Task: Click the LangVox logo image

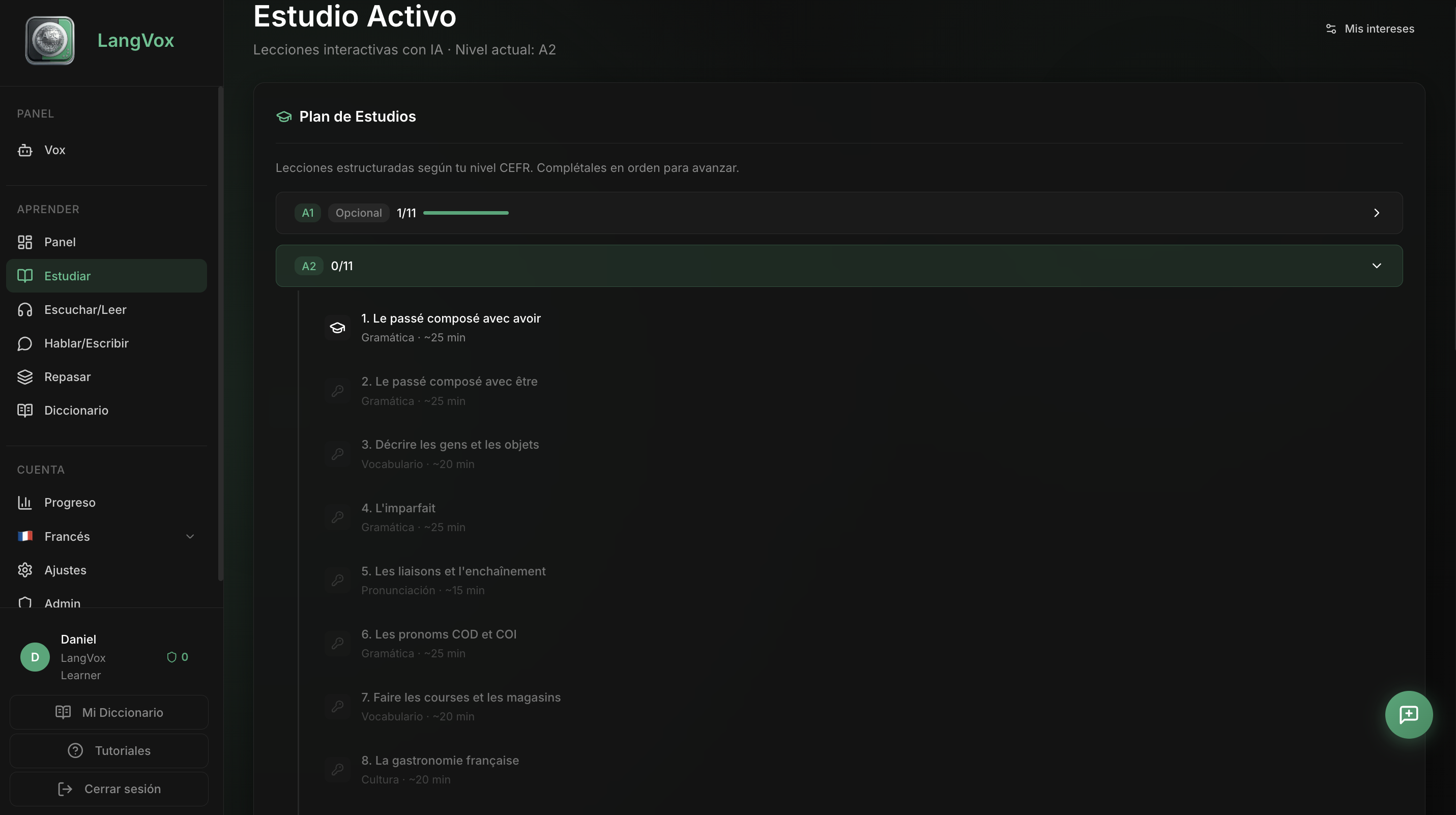Action: tap(50, 41)
